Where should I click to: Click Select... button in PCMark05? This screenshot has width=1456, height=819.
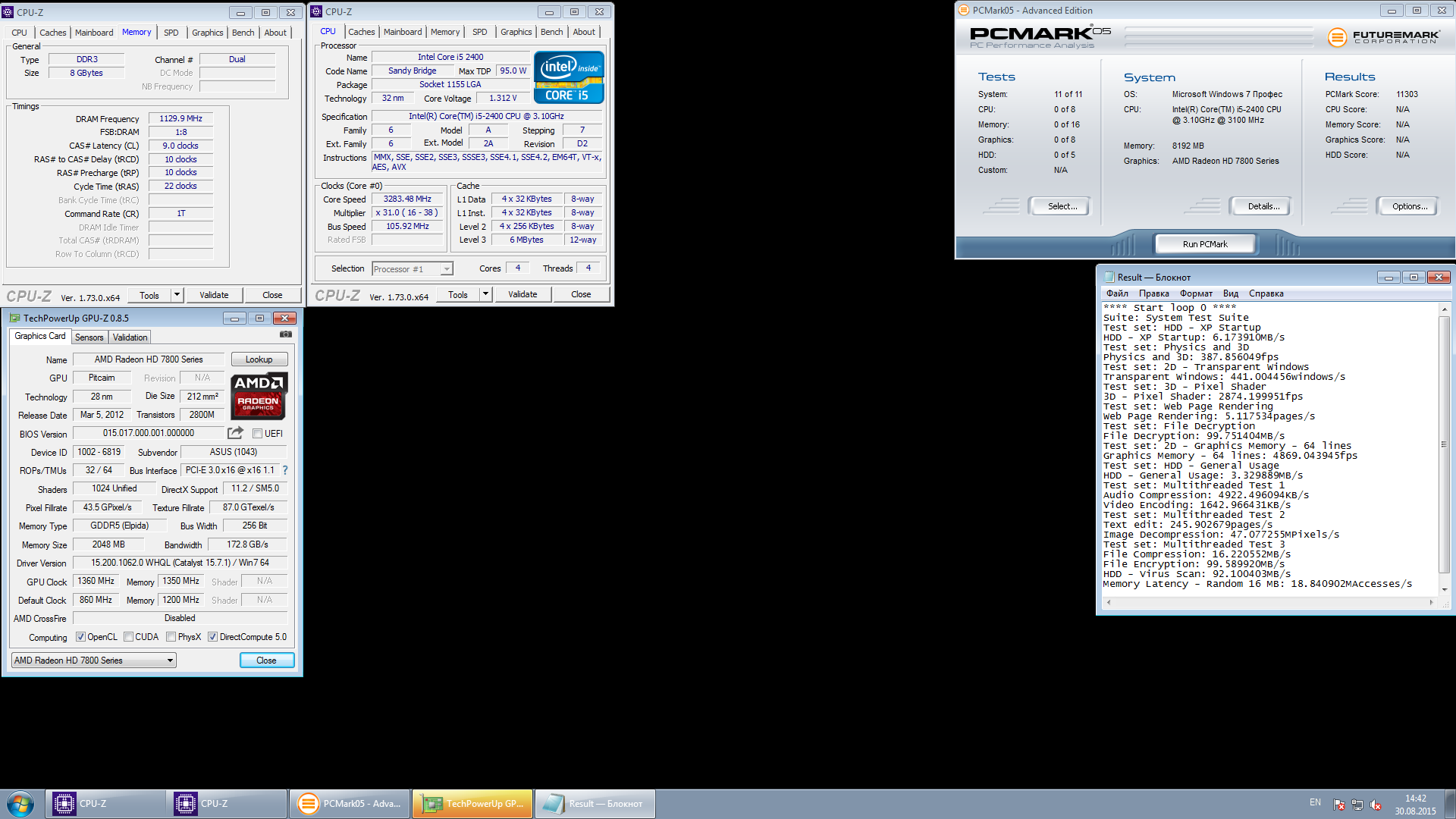pyautogui.click(x=1062, y=206)
